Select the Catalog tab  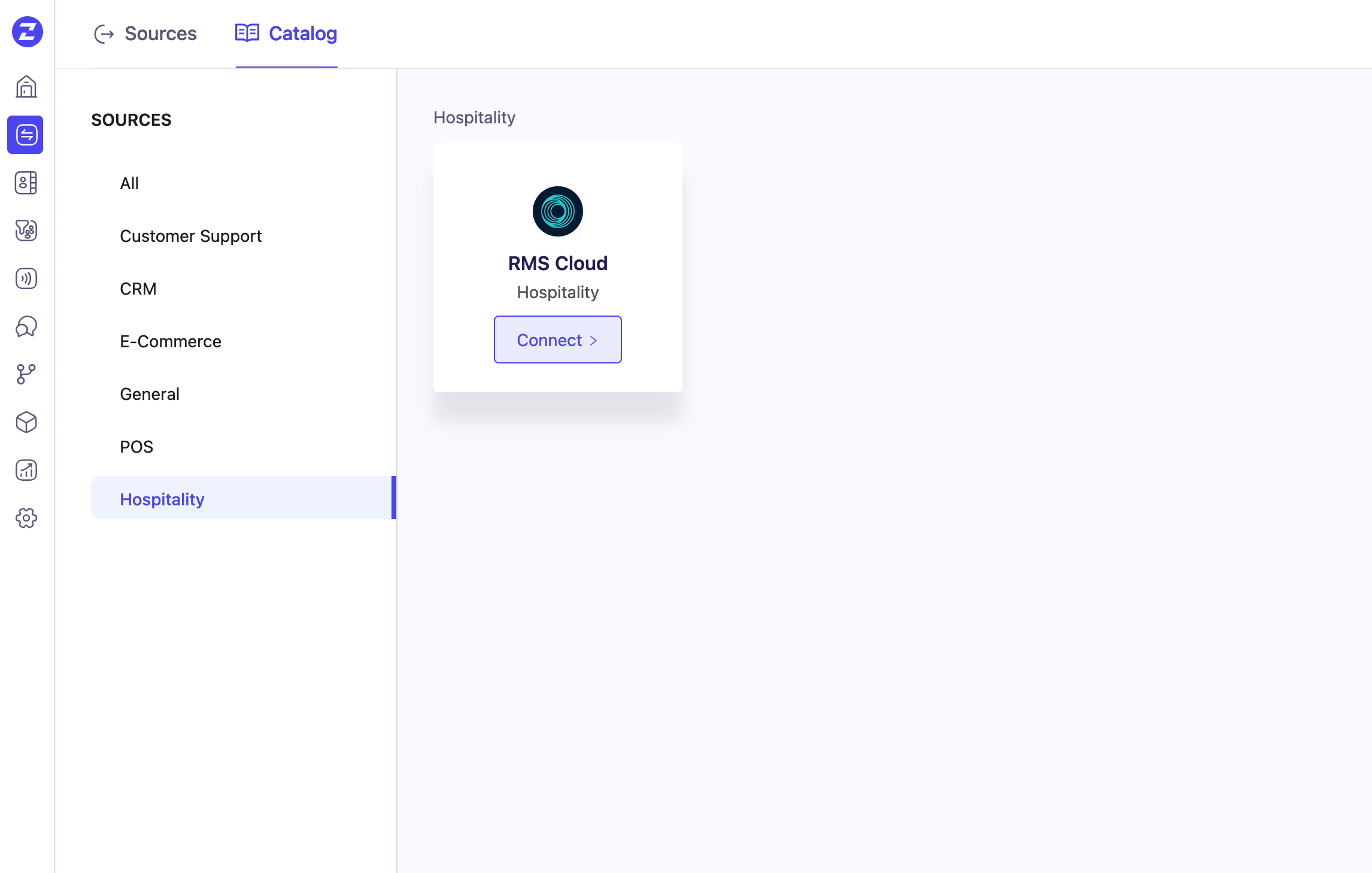tap(286, 34)
